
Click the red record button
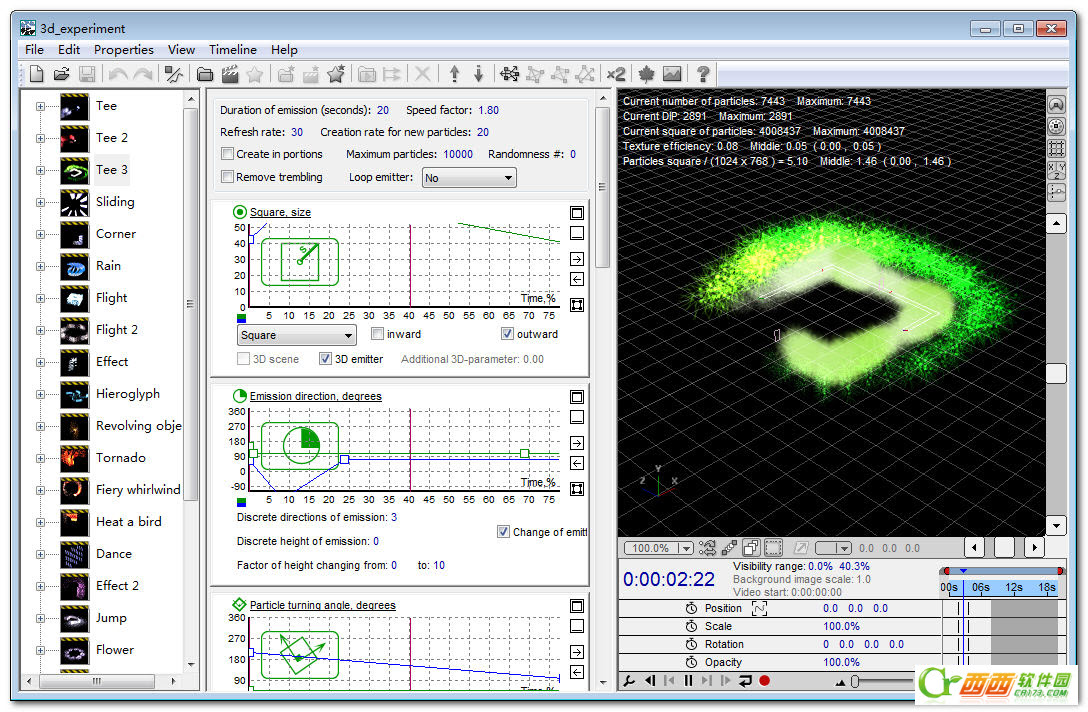pyautogui.click(x=764, y=681)
